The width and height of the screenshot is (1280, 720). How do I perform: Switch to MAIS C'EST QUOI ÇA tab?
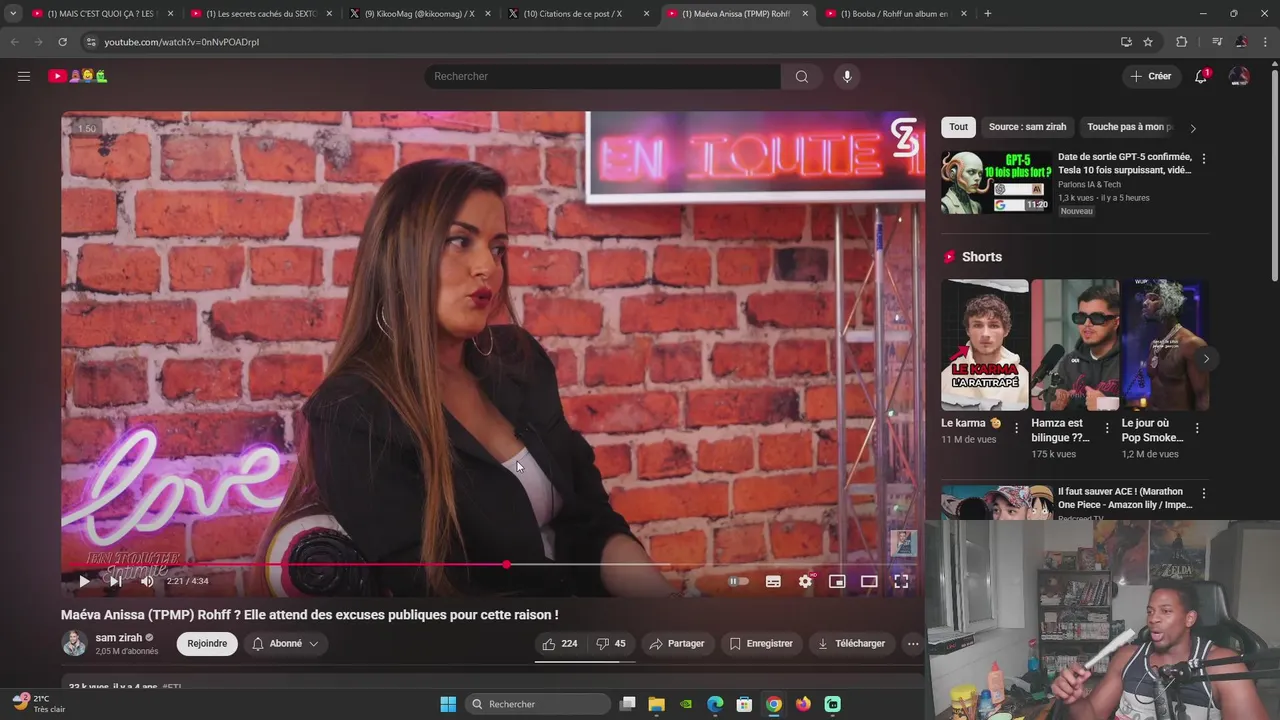(101, 14)
